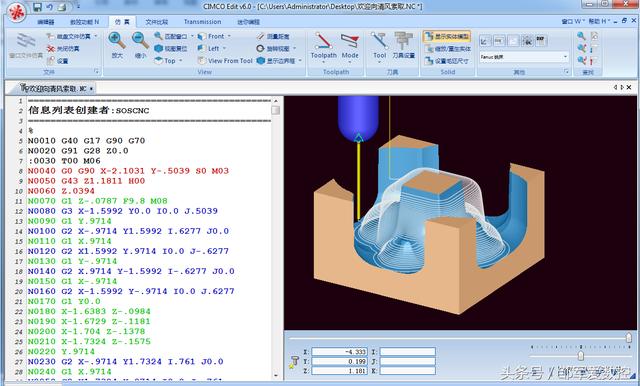Open the CIMCO application menu button

click(x=16, y=12)
